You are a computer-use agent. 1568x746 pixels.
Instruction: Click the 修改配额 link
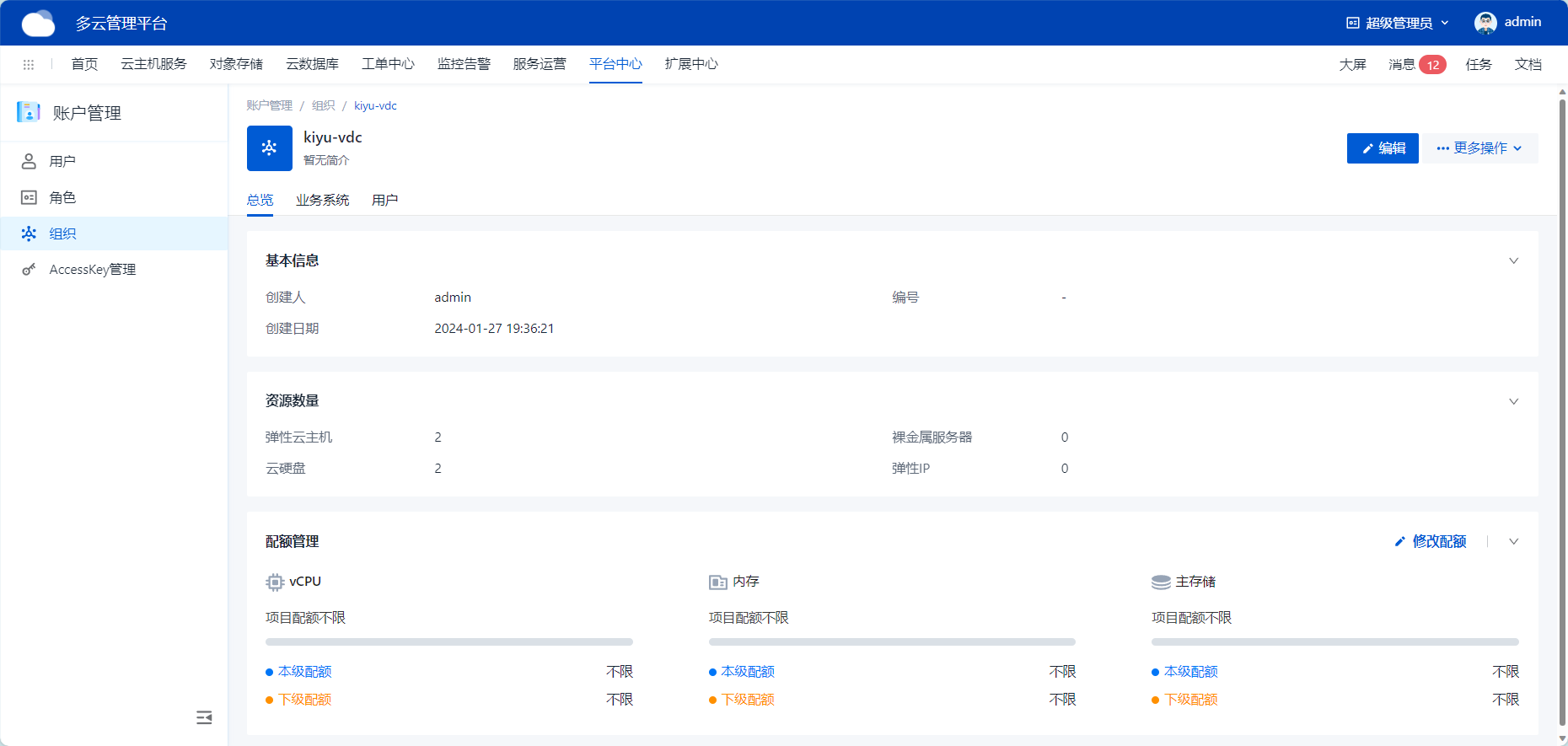[1431, 541]
